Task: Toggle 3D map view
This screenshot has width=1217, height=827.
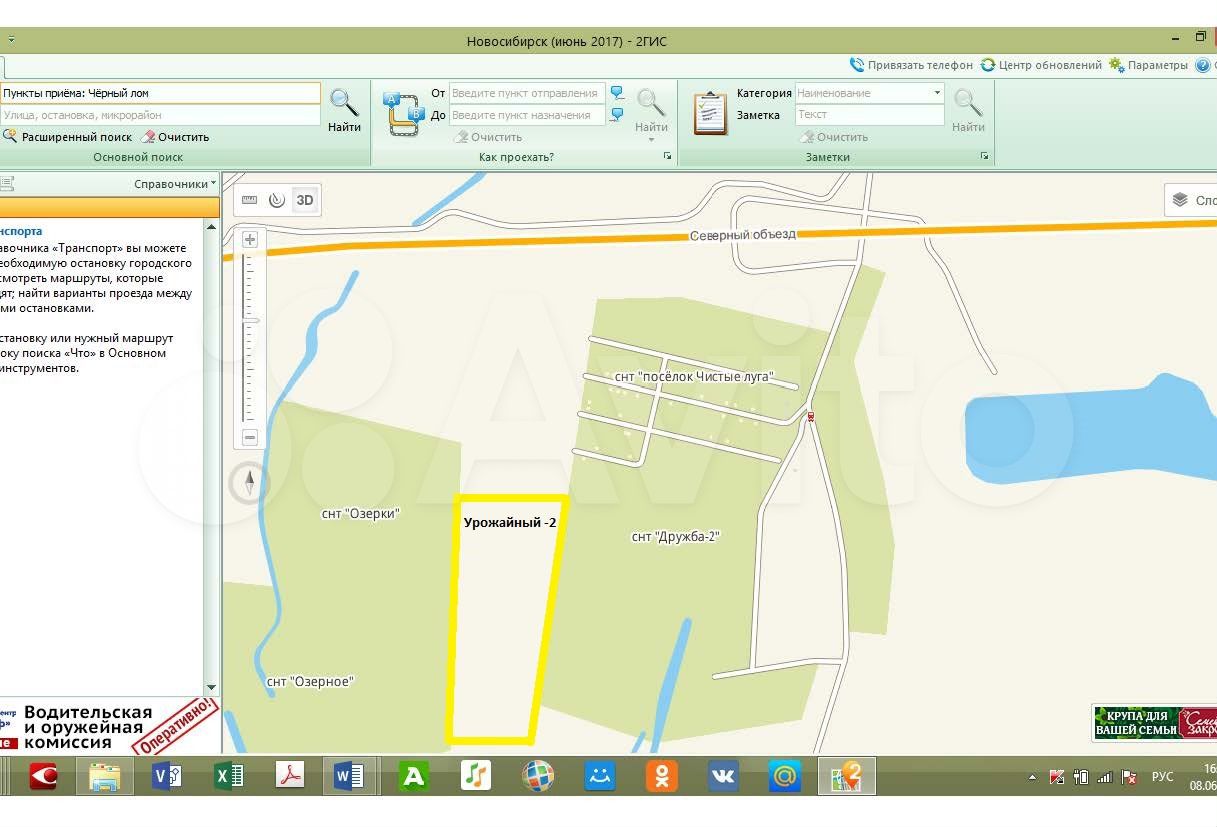Action: point(305,200)
